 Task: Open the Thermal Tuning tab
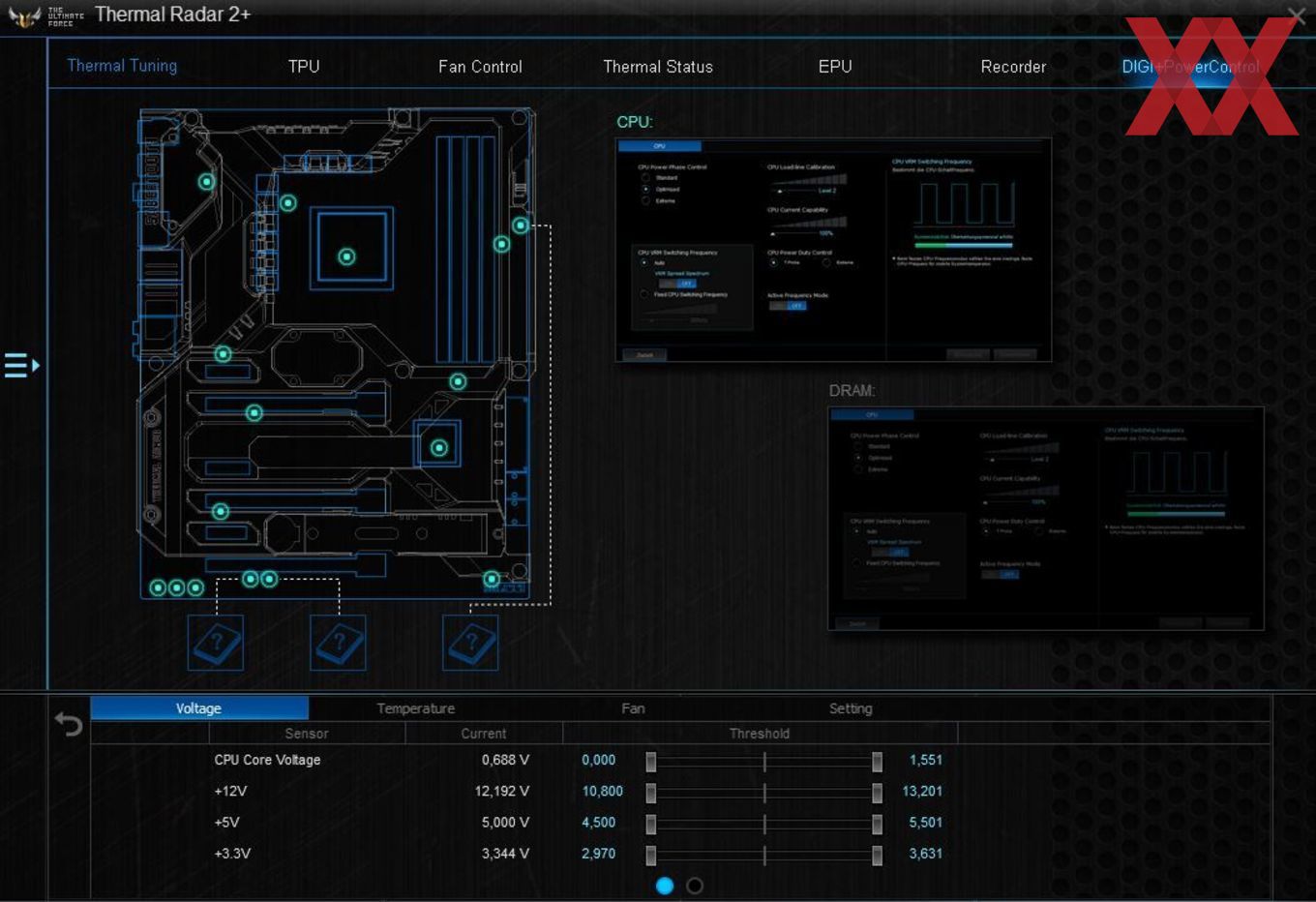coord(122,66)
